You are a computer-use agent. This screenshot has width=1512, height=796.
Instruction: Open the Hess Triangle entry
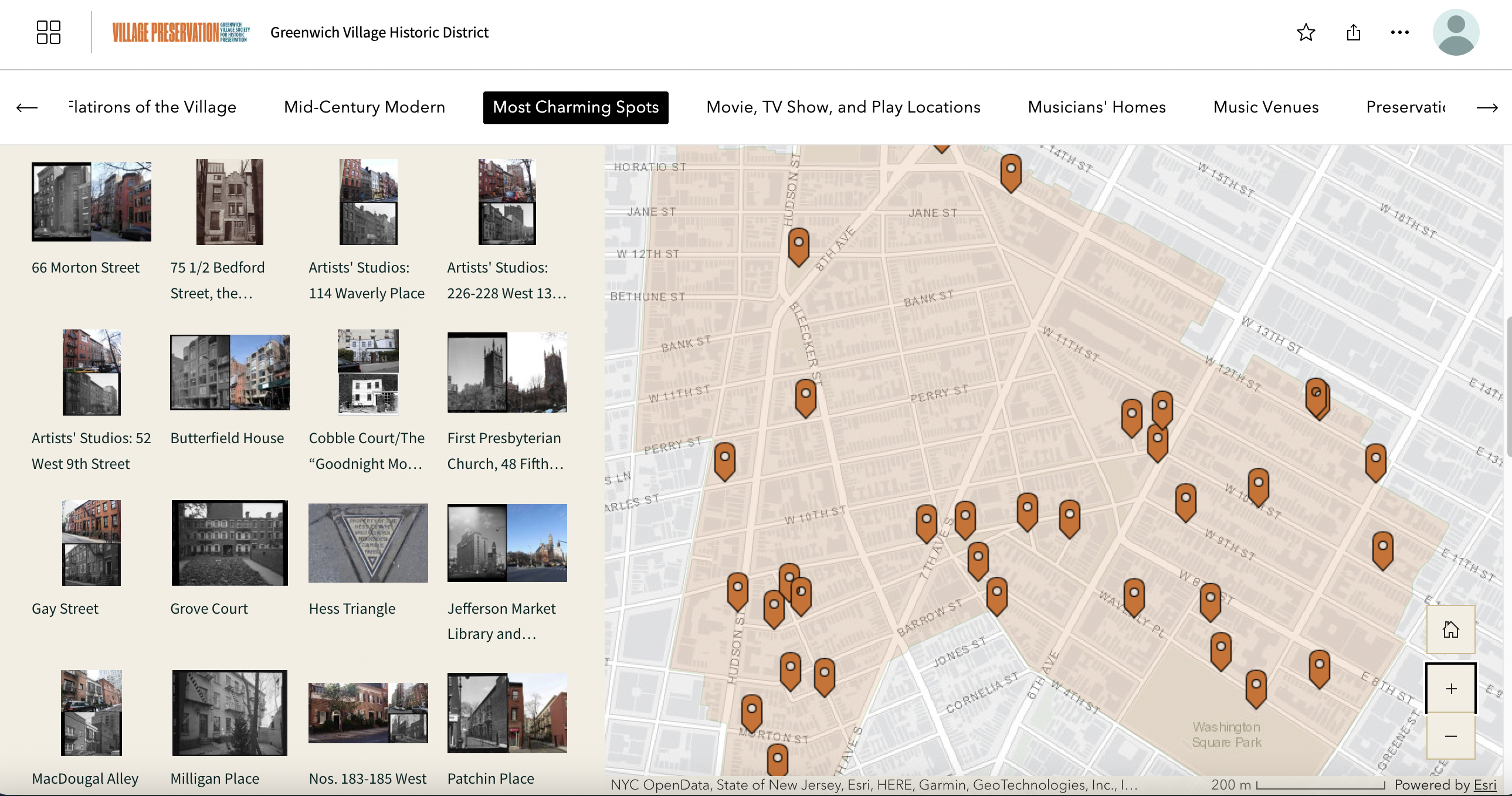[368, 543]
